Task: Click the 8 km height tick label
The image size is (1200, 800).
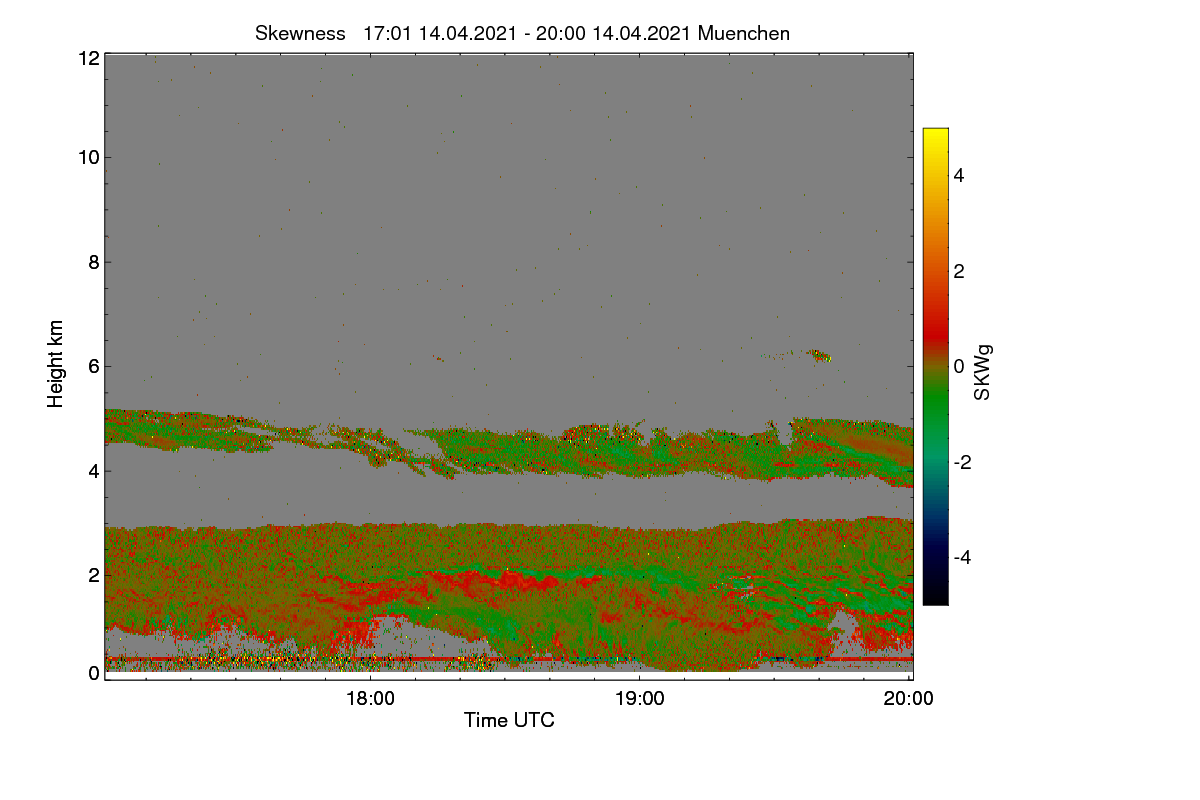Action: click(x=93, y=262)
